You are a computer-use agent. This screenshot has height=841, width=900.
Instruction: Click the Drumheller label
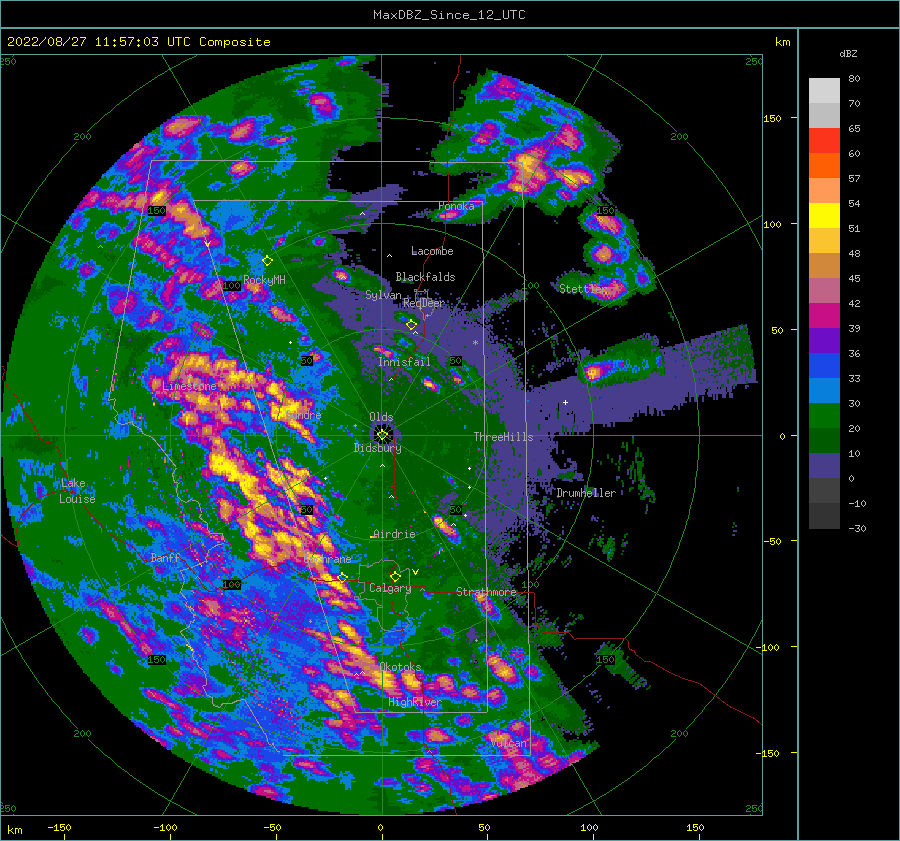586,493
